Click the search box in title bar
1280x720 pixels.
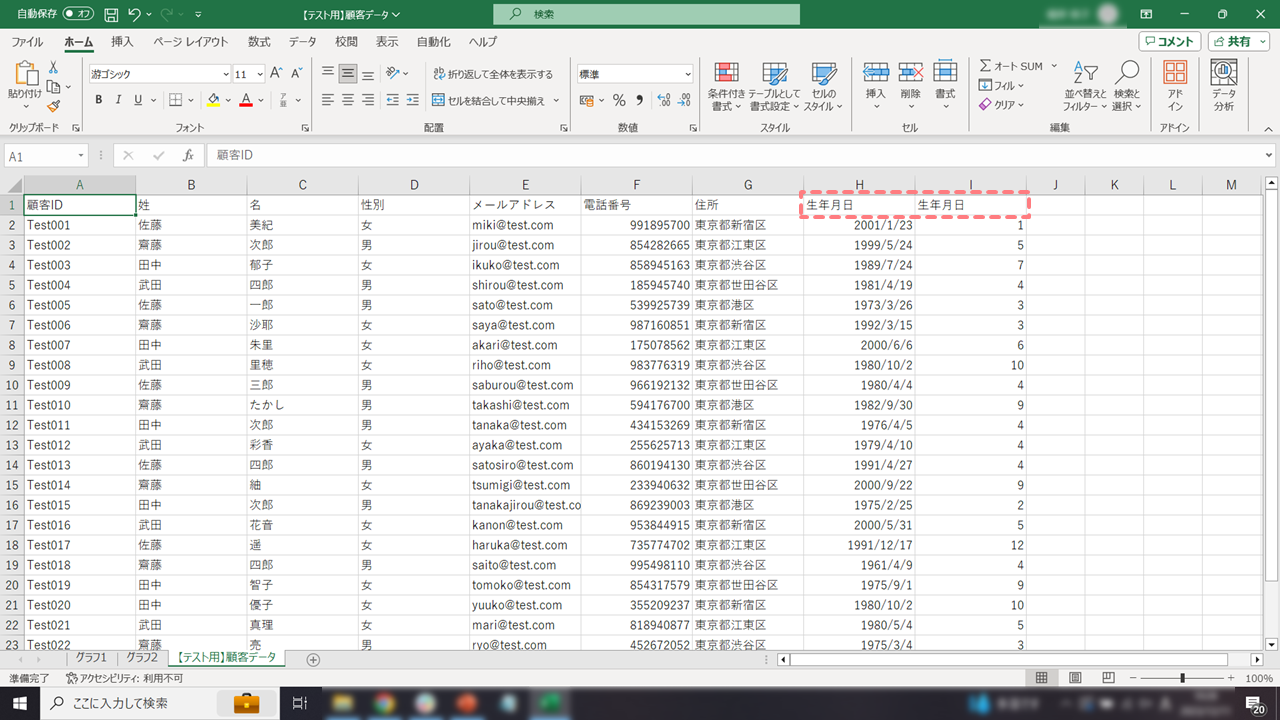coord(646,14)
